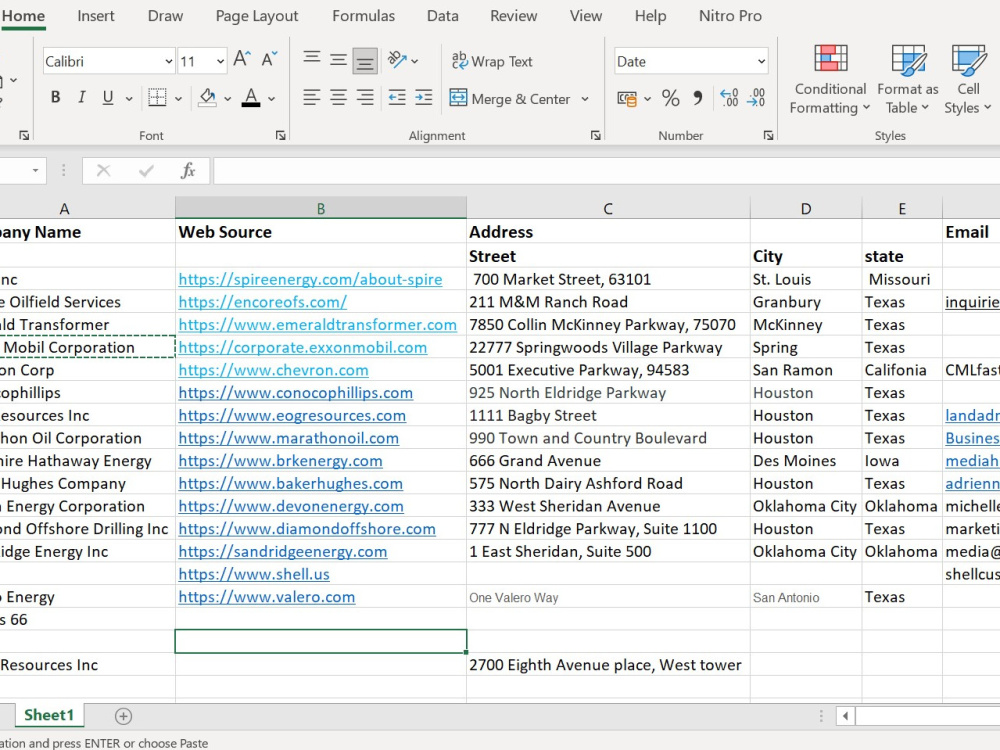This screenshot has width=1000, height=750.
Task: Open Cell Styles gallery
Action: [x=968, y=80]
